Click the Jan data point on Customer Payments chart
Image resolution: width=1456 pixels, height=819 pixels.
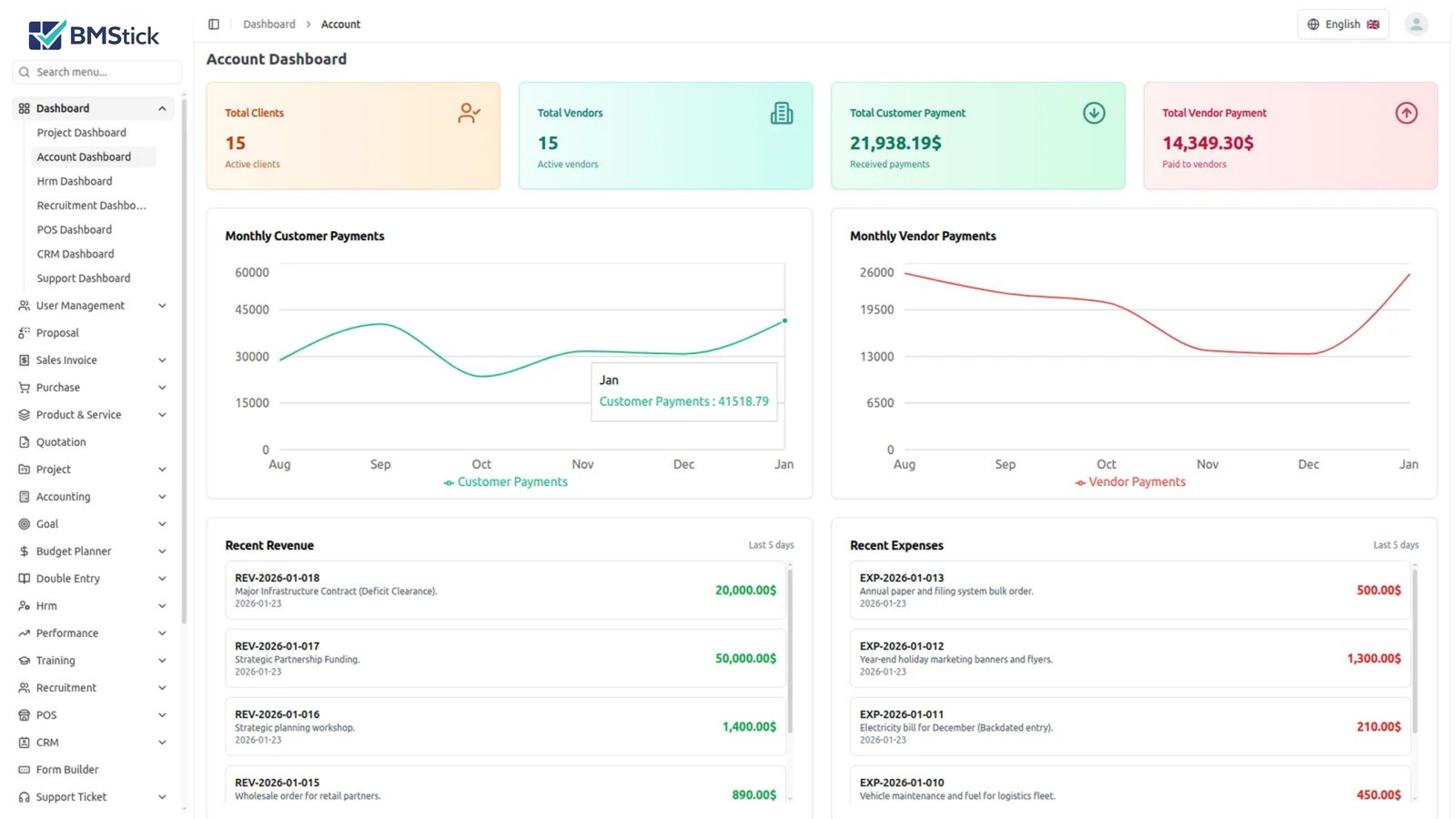click(x=784, y=320)
